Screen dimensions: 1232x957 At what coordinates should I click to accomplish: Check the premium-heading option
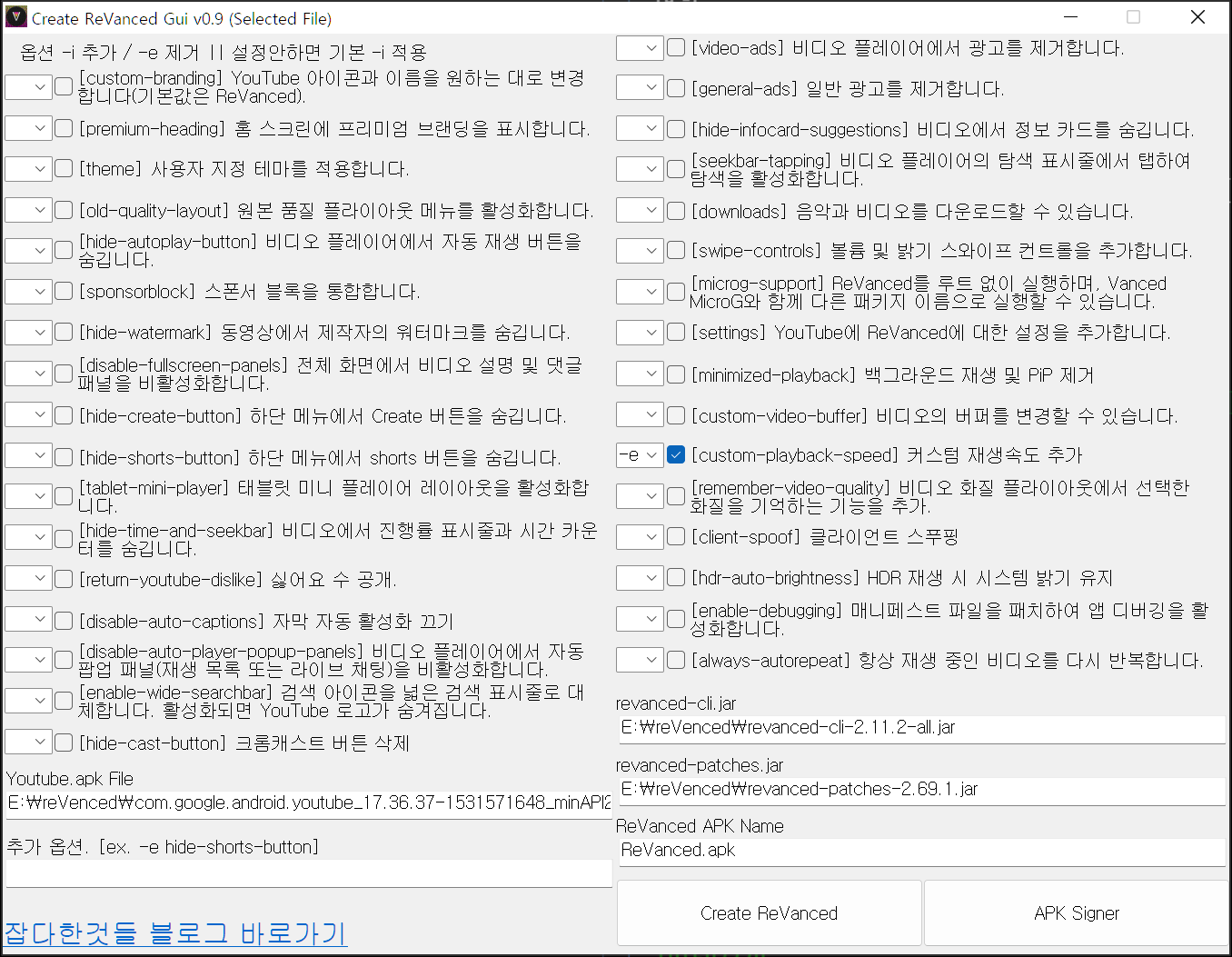pyautogui.click(x=64, y=128)
